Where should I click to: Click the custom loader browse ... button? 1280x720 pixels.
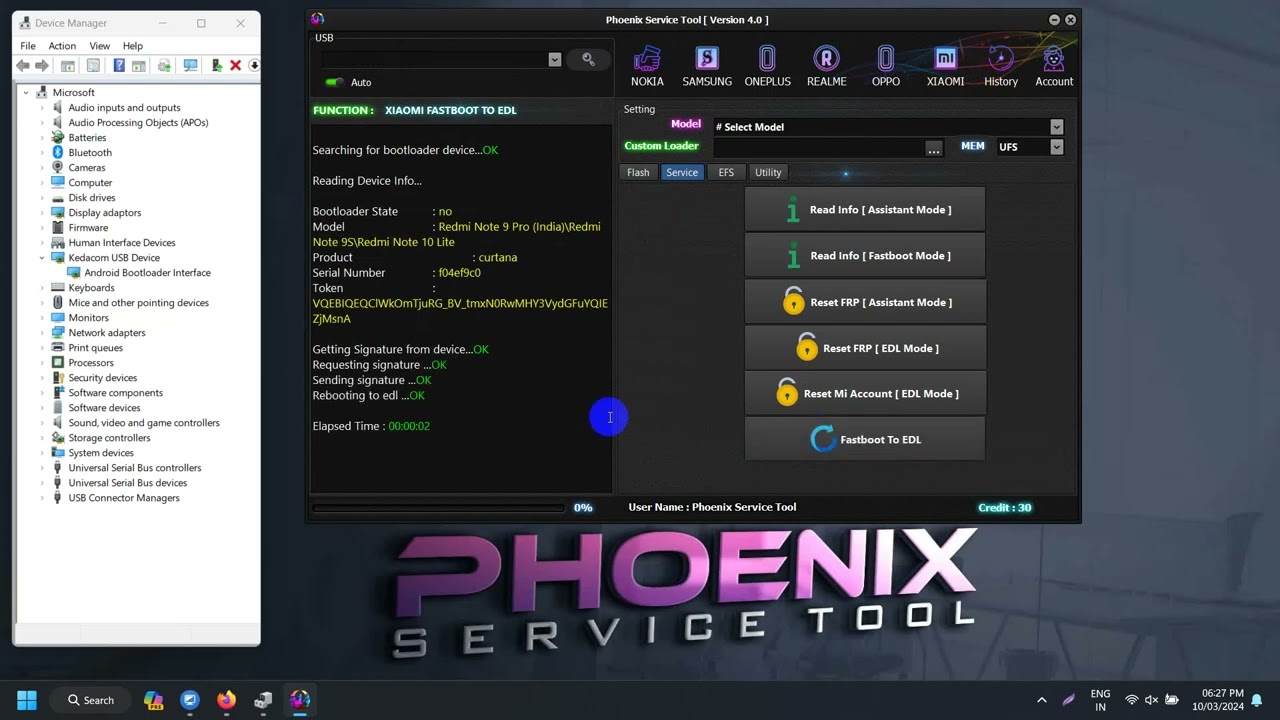click(934, 147)
